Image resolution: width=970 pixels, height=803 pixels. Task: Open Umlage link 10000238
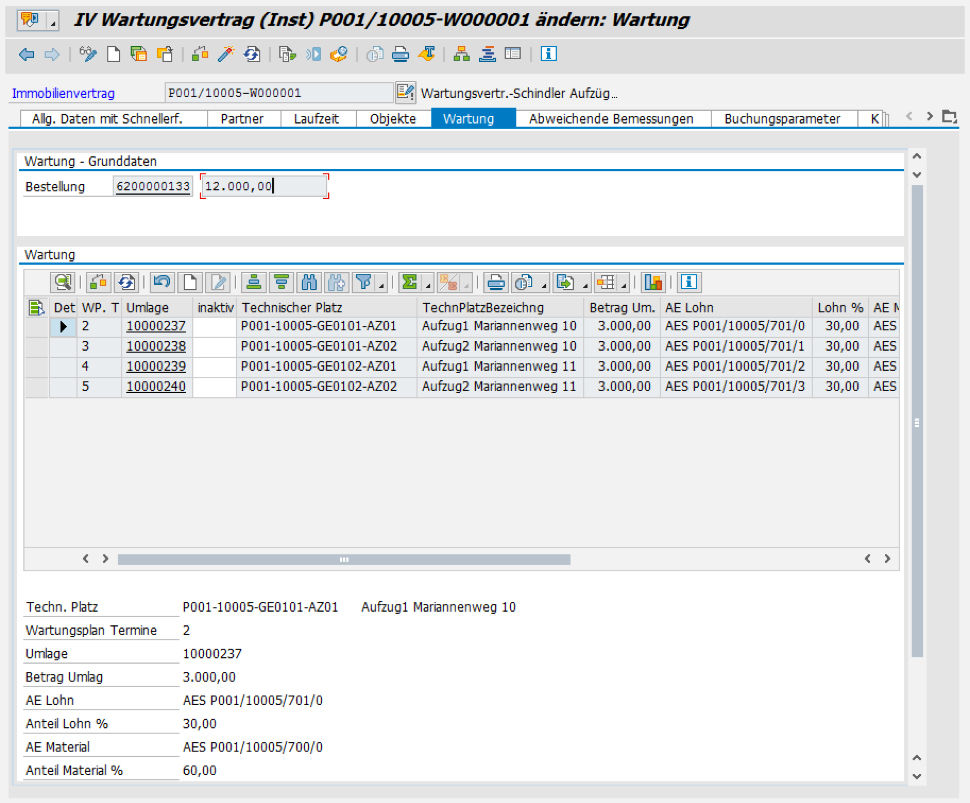click(156, 346)
